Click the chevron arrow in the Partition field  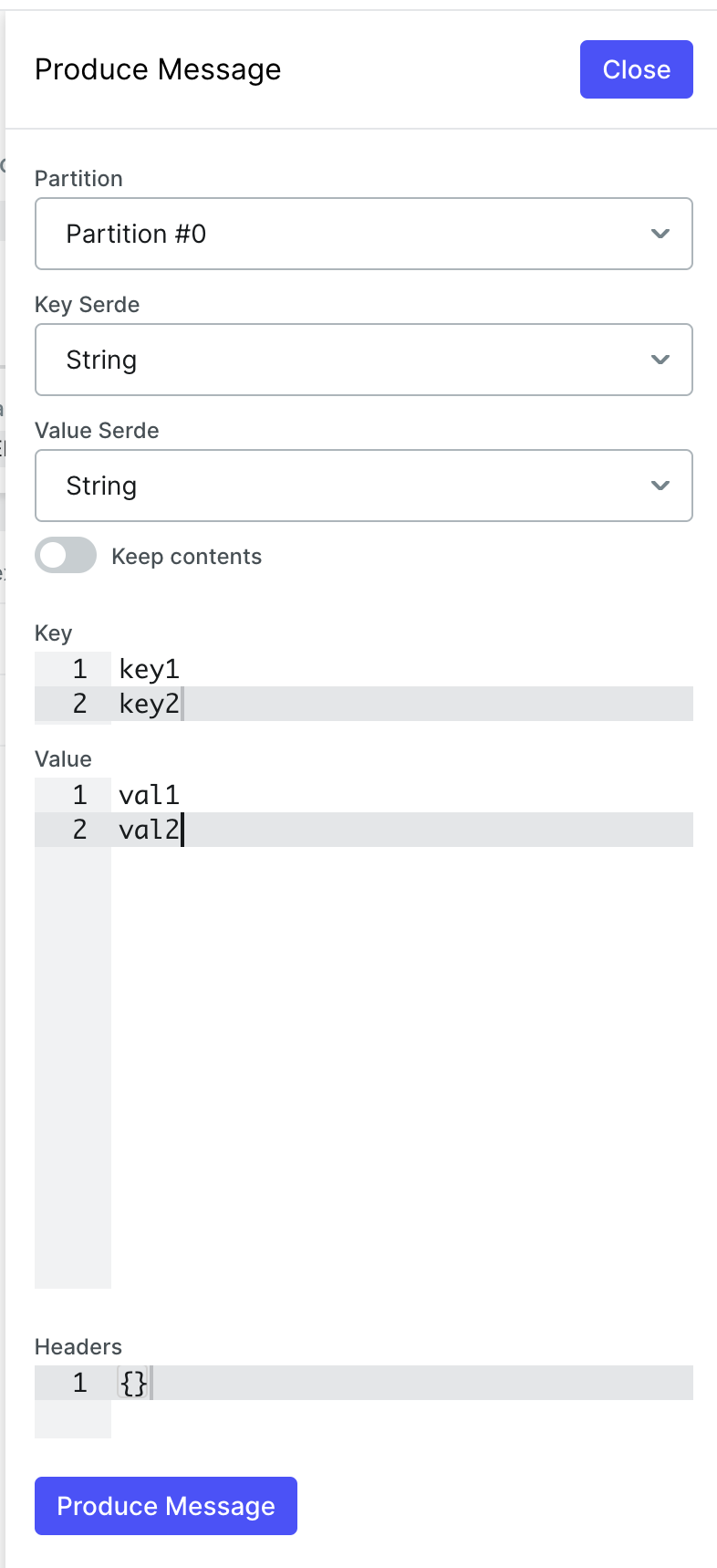[x=660, y=234]
